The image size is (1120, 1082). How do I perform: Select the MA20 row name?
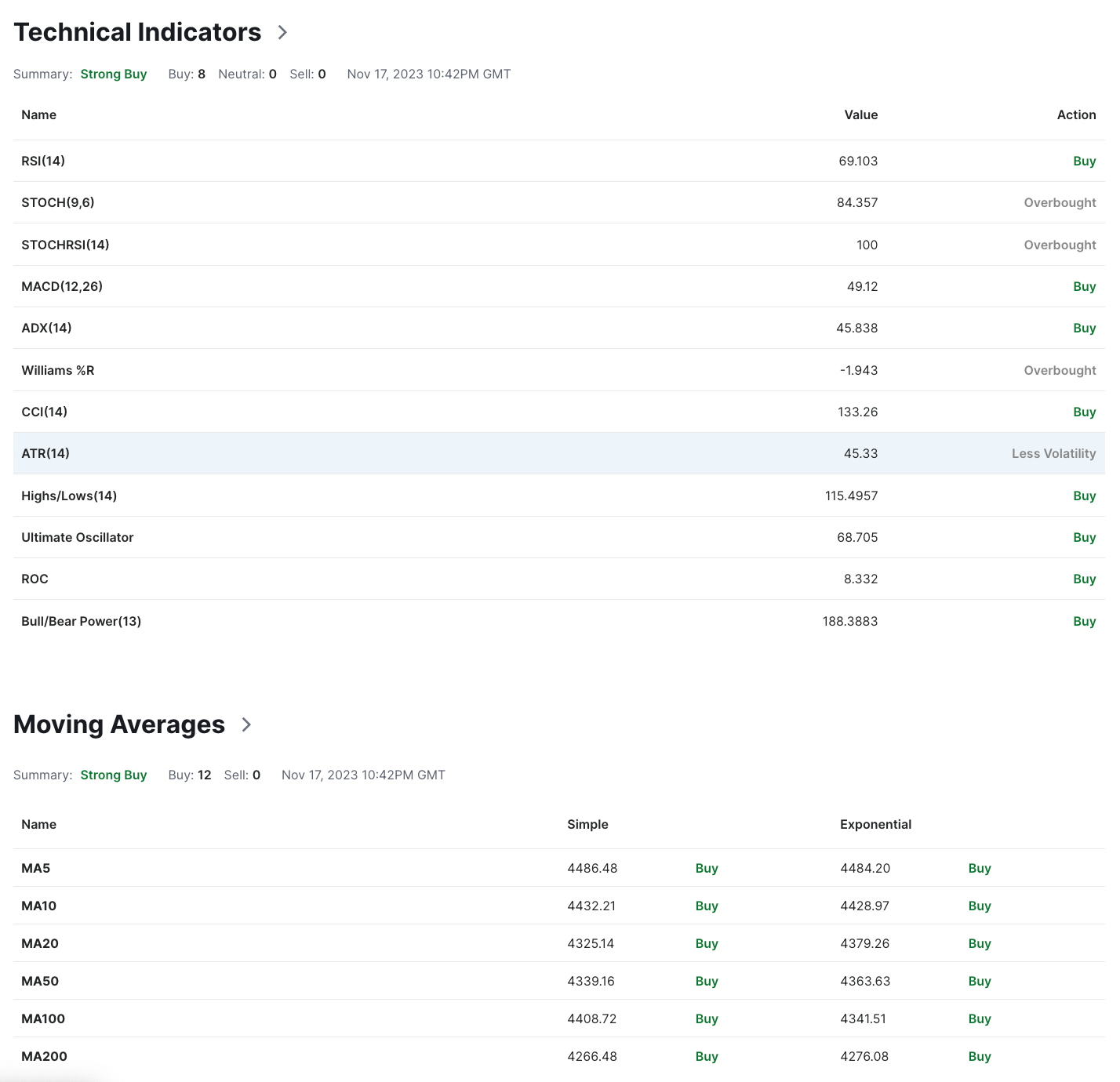(x=40, y=943)
